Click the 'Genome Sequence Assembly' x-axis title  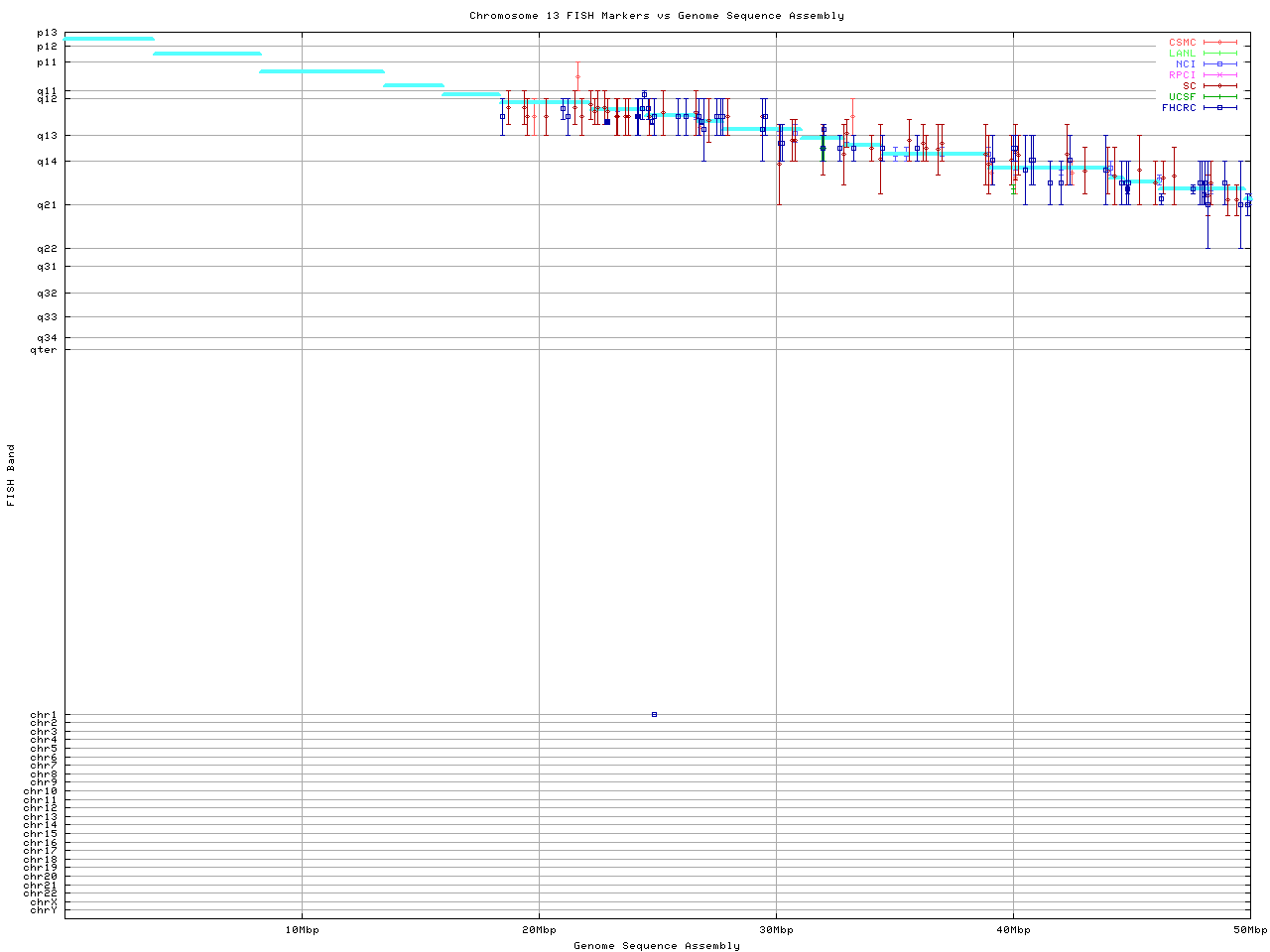point(657,946)
